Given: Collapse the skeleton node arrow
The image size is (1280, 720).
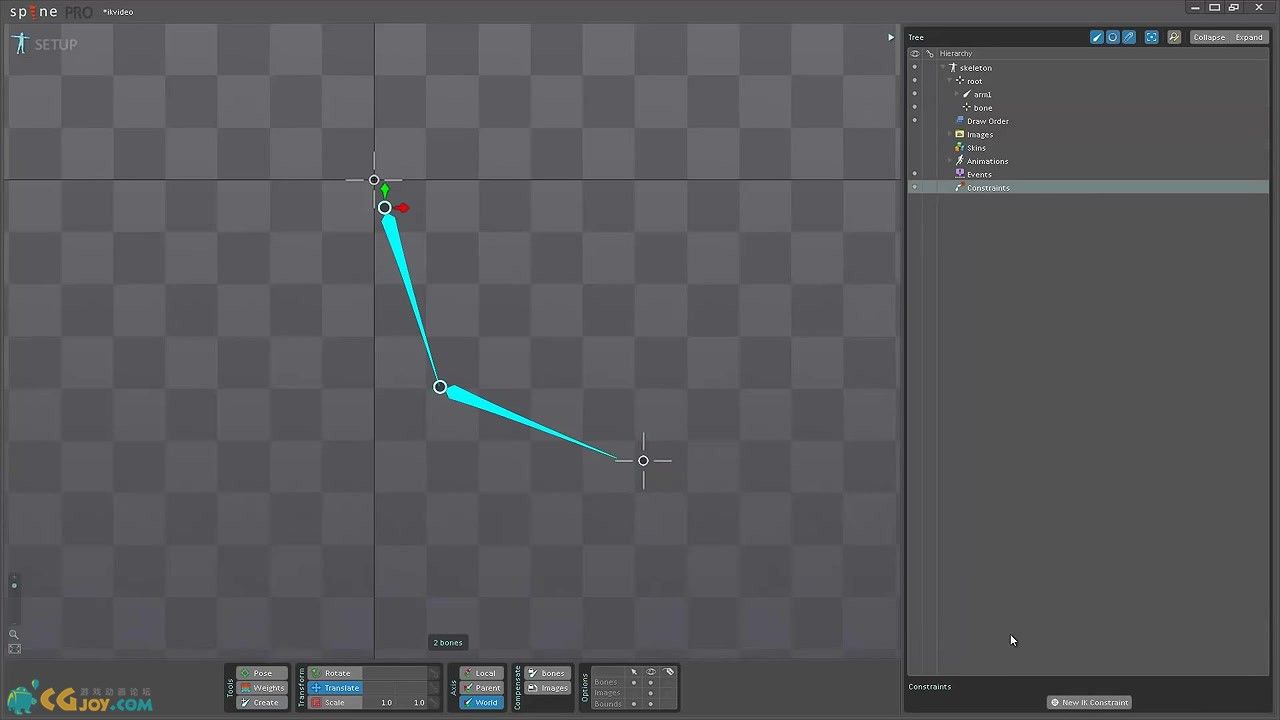Looking at the screenshot, I should click(x=942, y=67).
